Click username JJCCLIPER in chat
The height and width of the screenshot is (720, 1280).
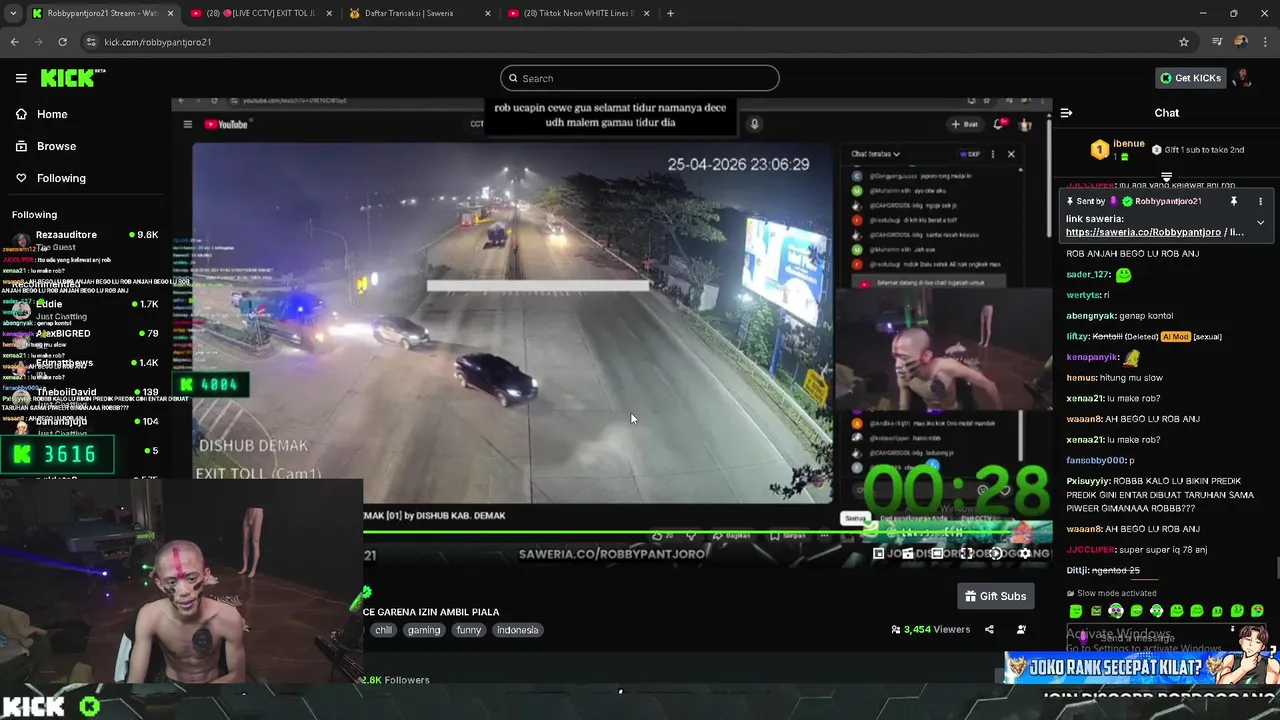tap(1091, 550)
